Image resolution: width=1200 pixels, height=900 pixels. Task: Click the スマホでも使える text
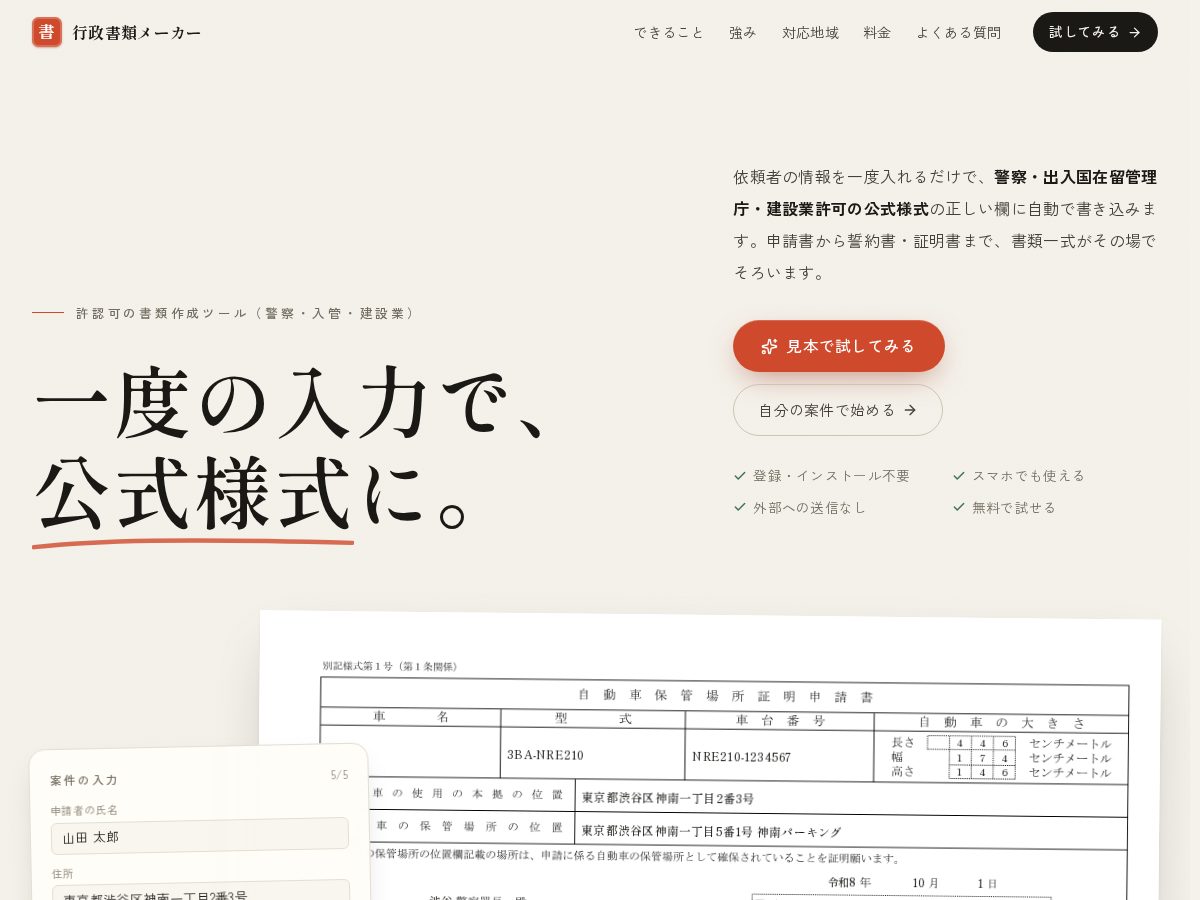(1029, 476)
